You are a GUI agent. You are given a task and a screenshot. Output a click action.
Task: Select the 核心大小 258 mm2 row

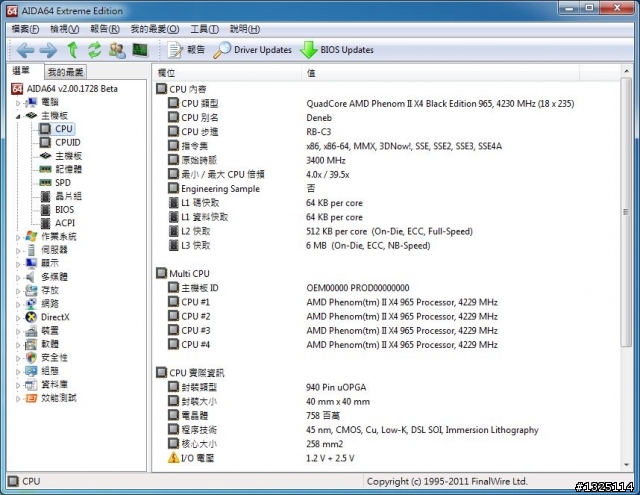pos(256,444)
